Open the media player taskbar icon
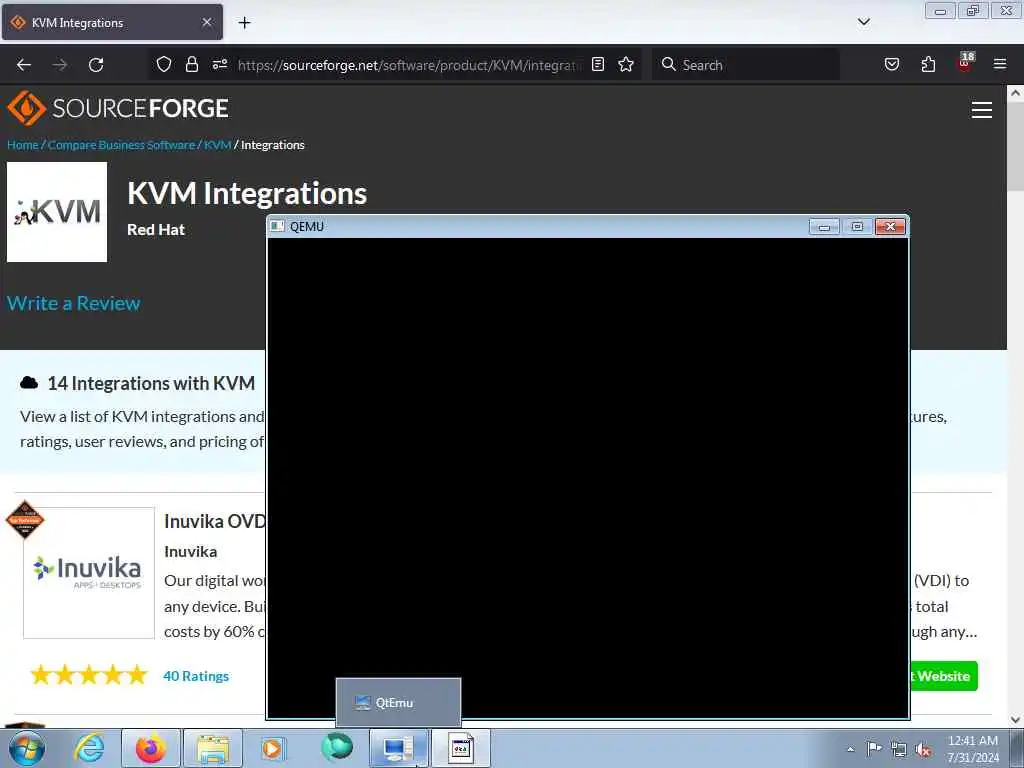This screenshot has width=1024, height=768. click(x=274, y=748)
